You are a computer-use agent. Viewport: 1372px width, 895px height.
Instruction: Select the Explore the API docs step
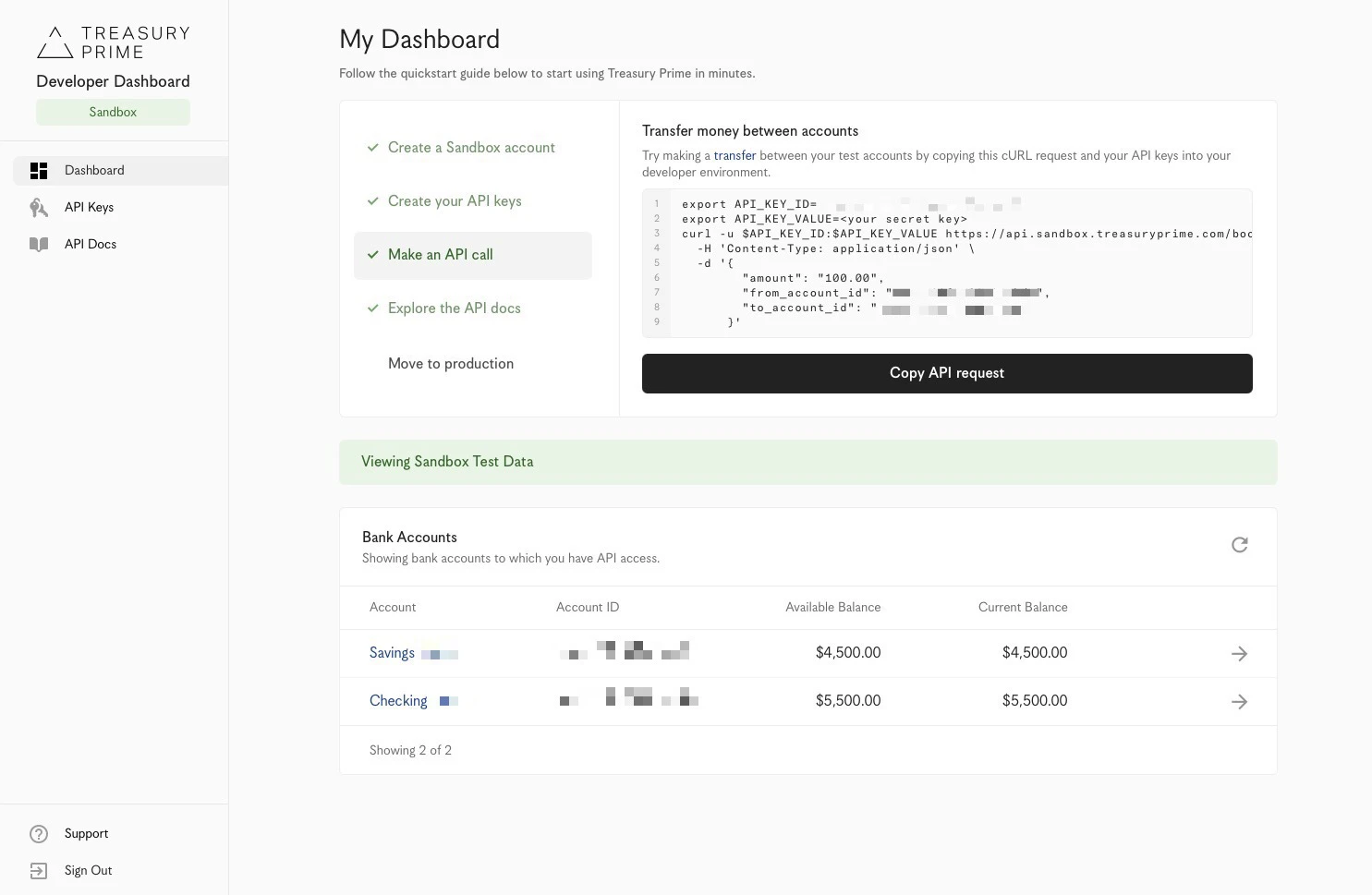click(x=455, y=308)
